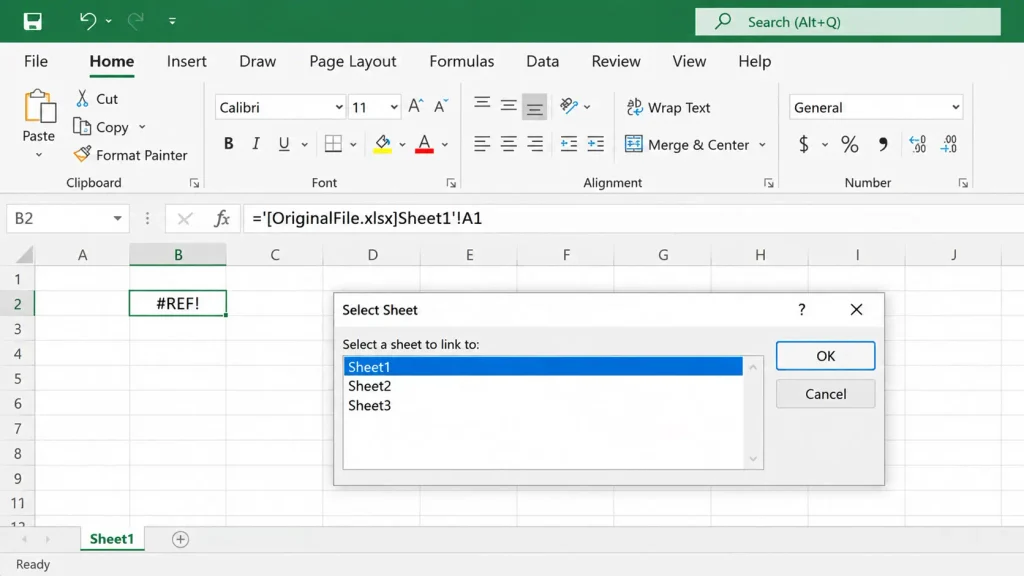Viewport: 1024px width, 576px height.
Task: Open Alignment settings dialog launcher
Action: (x=769, y=184)
